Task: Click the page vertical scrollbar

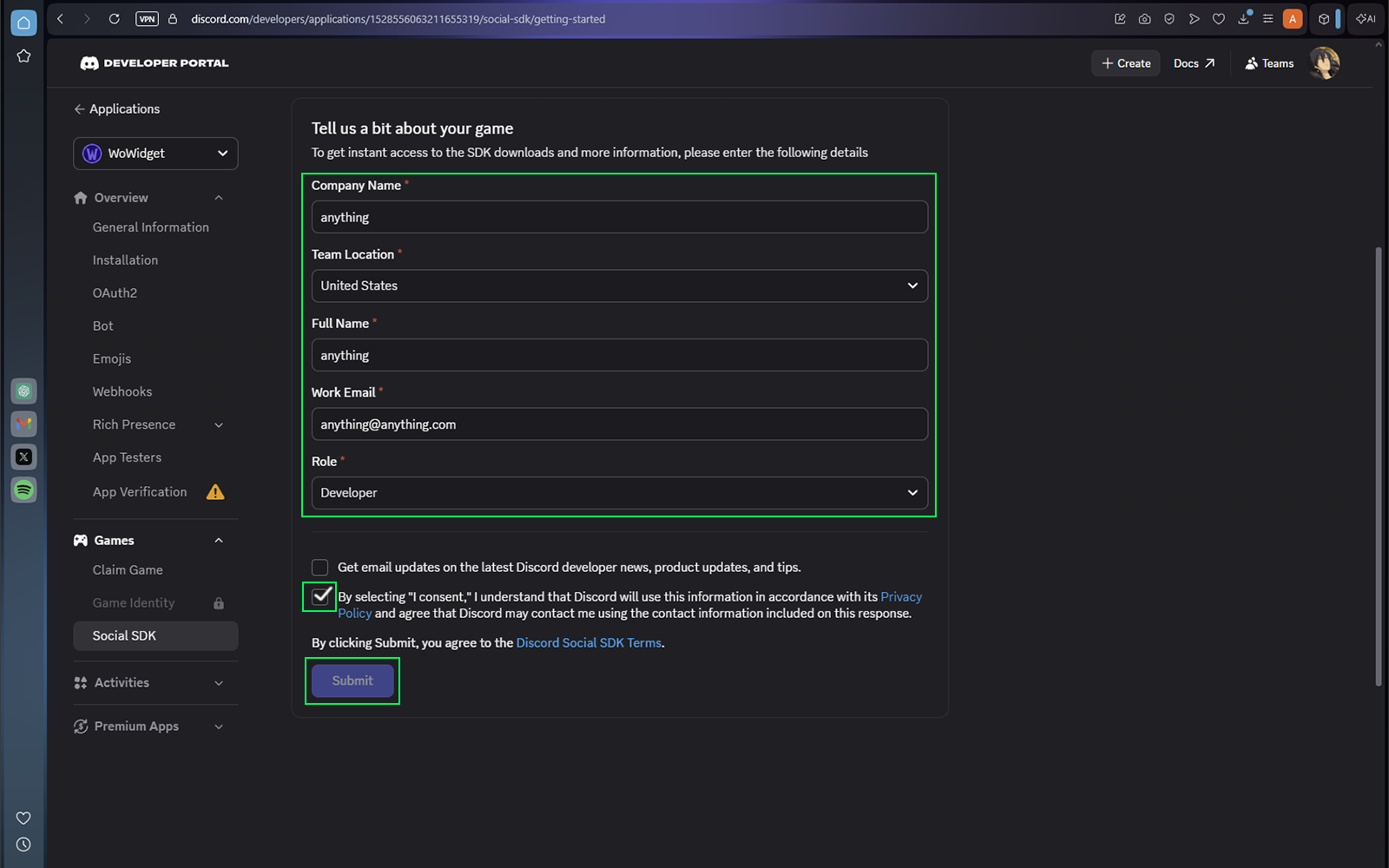Action: (x=1379, y=467)
